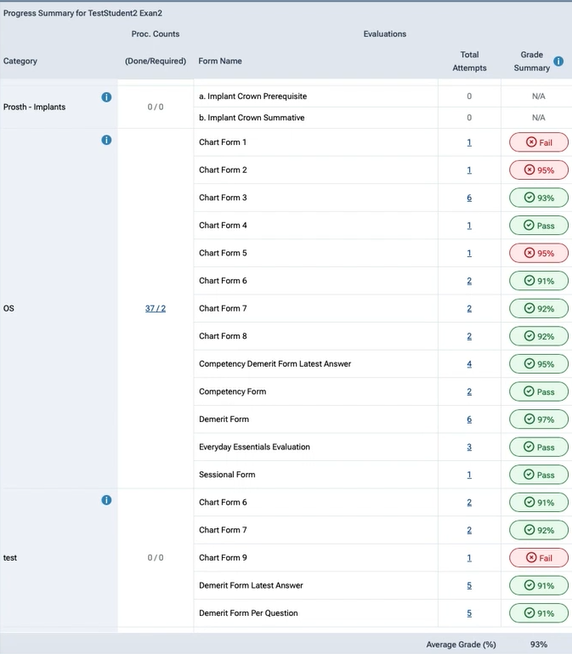Open info icon for OS category
This screenshot has height=654, width=572.
[x=106, y=140]
